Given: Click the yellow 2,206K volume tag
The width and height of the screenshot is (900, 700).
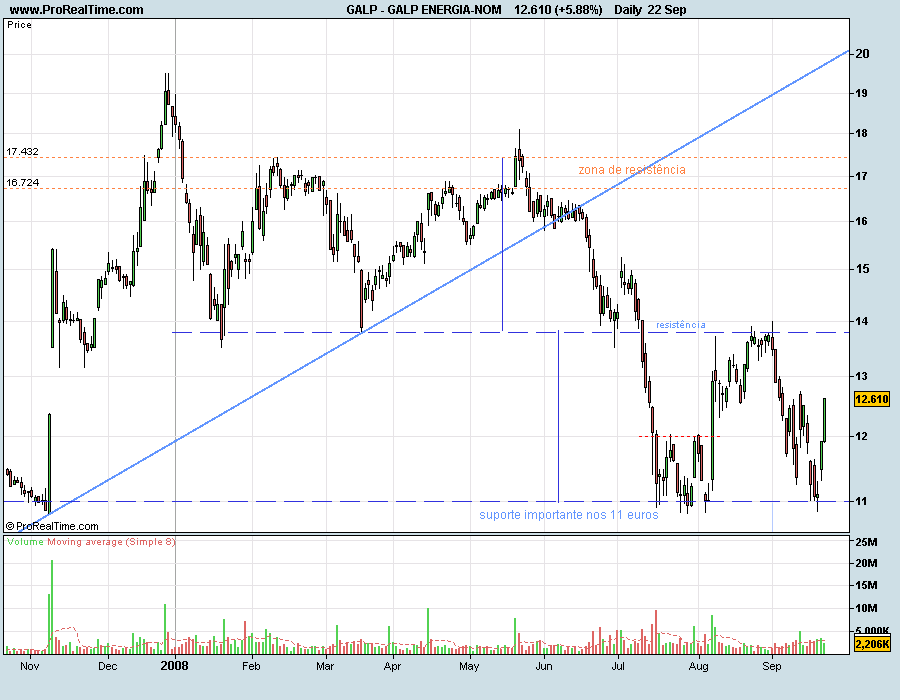Looking at the screenshot, I should click(x=871, y=644).
